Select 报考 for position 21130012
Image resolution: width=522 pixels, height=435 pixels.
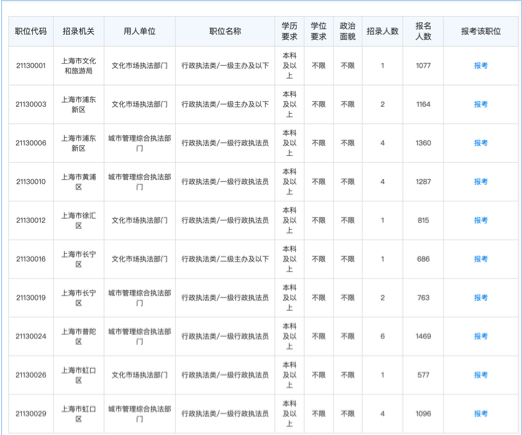pyautogui.click(x=481, y=220)
